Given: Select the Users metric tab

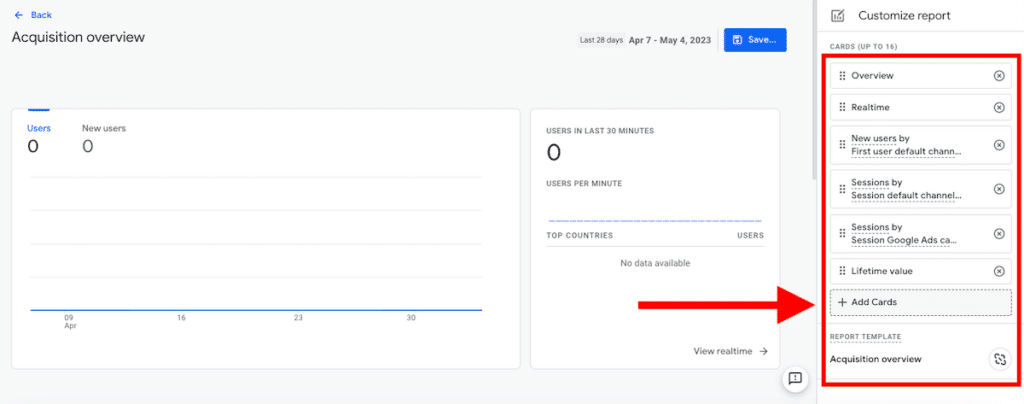Looking at the screenshot, I should (39, 138).
